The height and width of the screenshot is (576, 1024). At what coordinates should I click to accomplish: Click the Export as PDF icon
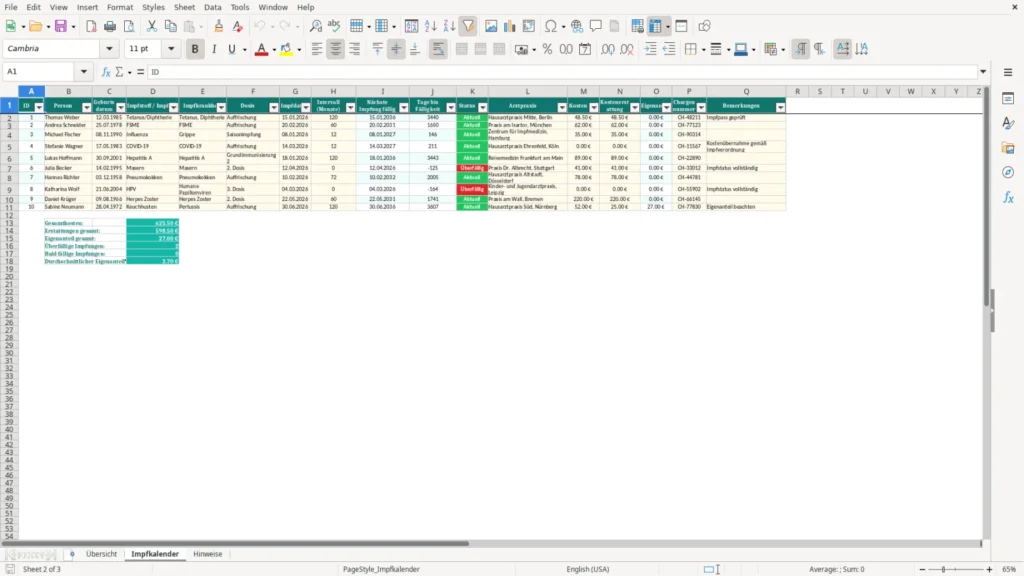(x=91, y=26)
